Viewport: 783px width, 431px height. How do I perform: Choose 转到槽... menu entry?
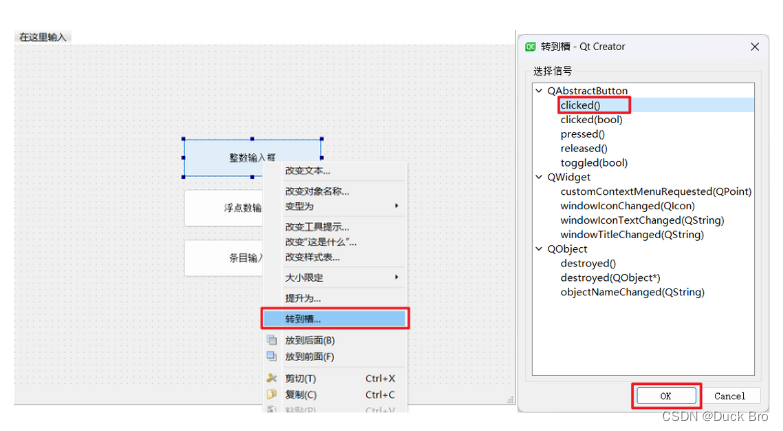click(336, 319)
